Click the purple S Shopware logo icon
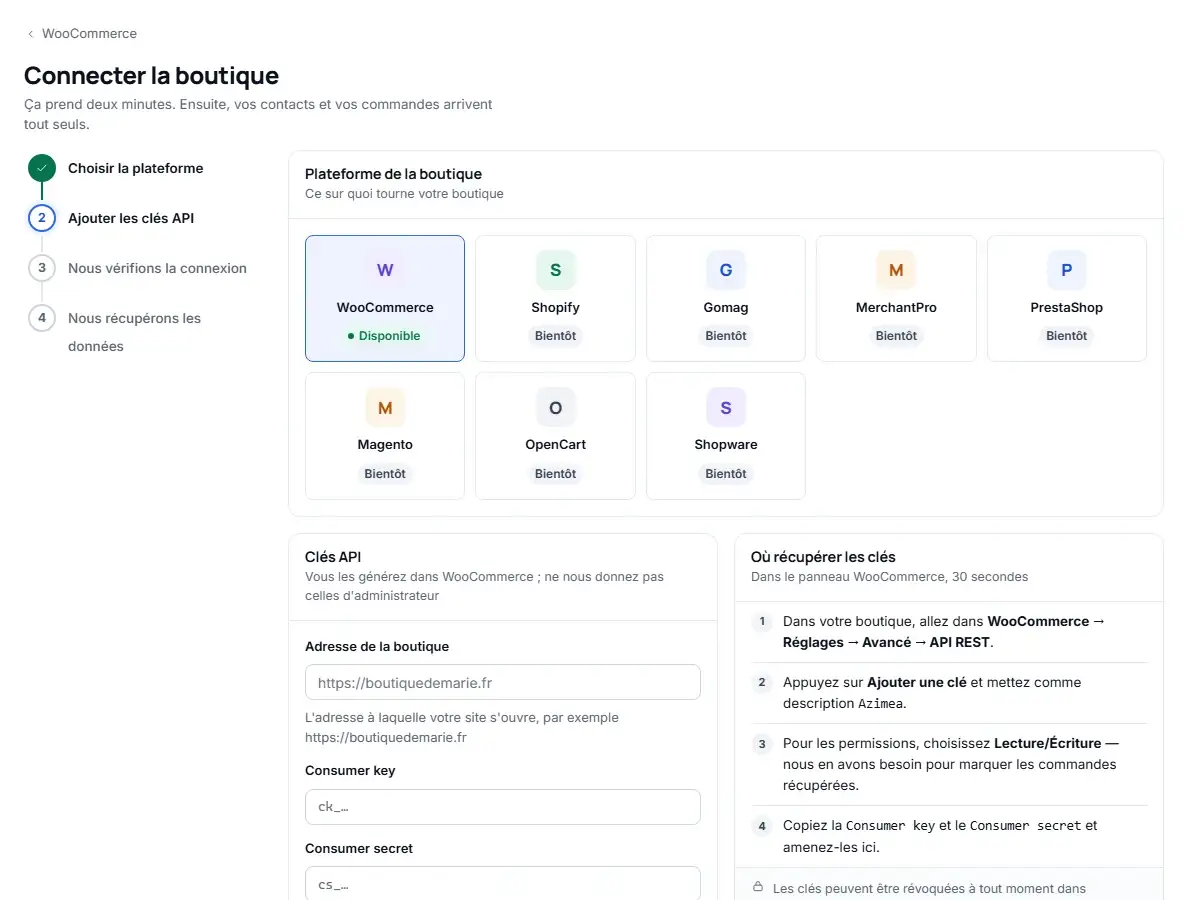This screenshot has width=1188, height=900. [726, 408]
